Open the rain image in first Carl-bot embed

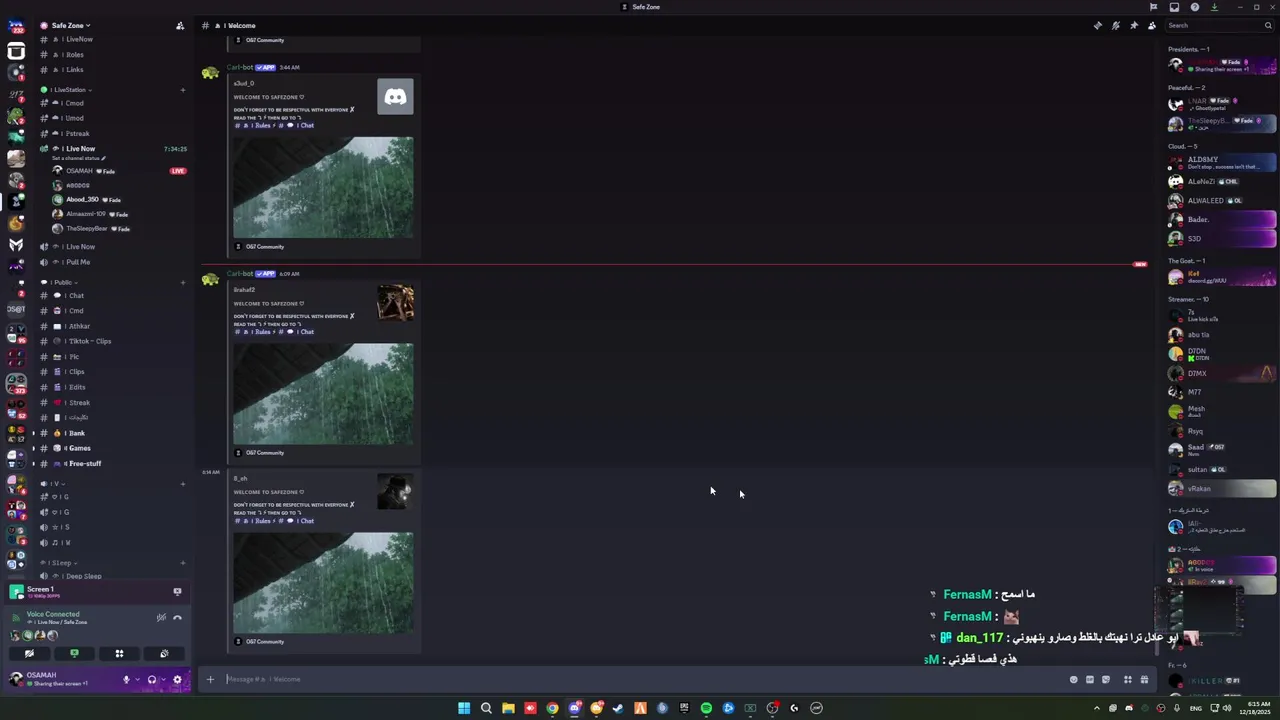pyautogui.click(x=323, y=187)
